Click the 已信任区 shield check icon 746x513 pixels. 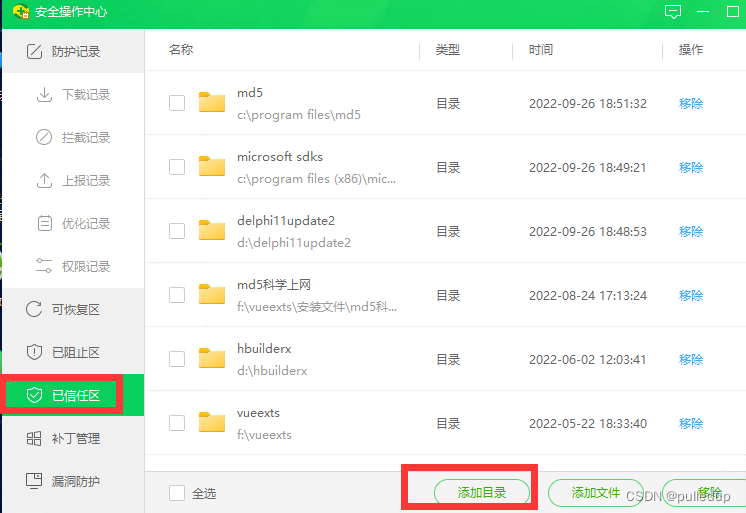click(34, 395)
